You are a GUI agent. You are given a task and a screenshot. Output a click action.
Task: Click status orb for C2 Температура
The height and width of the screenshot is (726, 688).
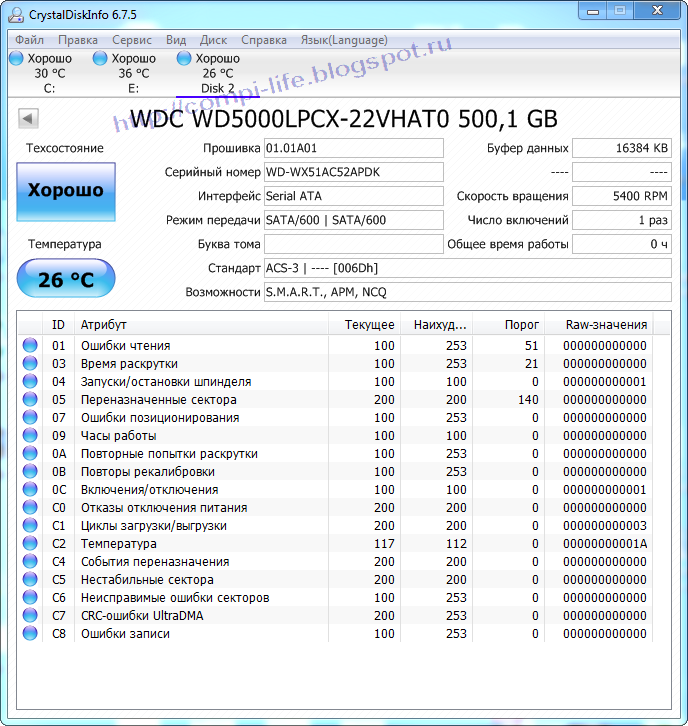point(30,544)
